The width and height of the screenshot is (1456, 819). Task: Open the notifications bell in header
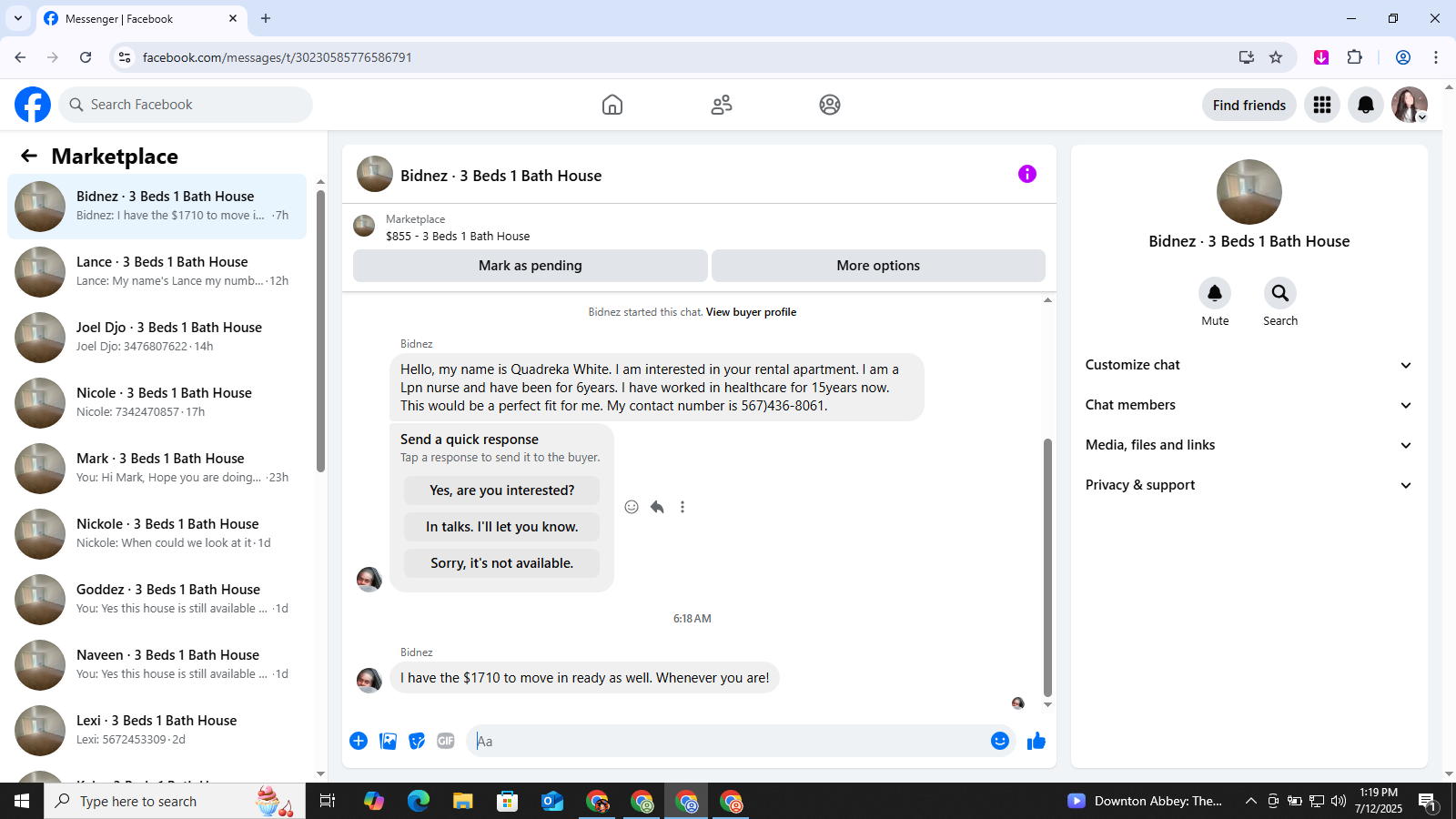[x=1366, y=105]
